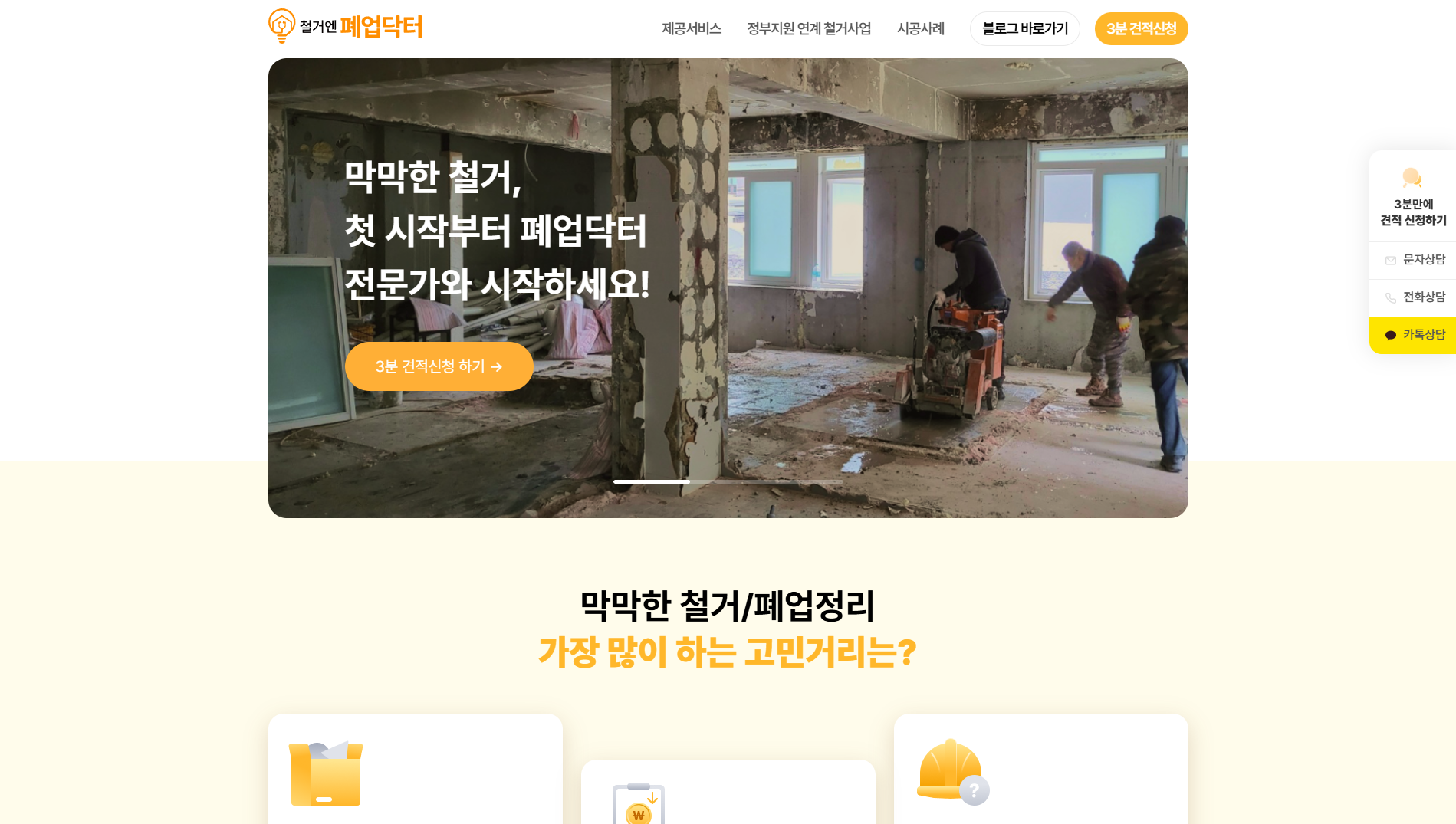
Task: Open 정부지원 연계 철거사업 menu item
Action: (x=809, y=28)
